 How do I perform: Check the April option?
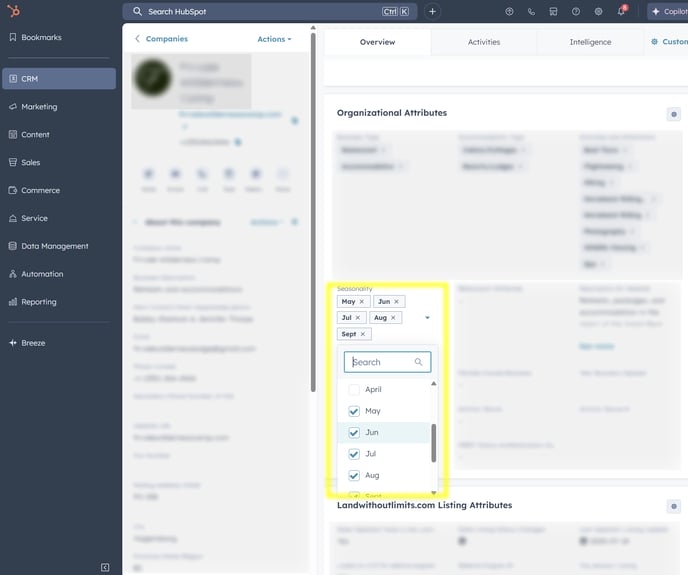(x=354, y=389)
